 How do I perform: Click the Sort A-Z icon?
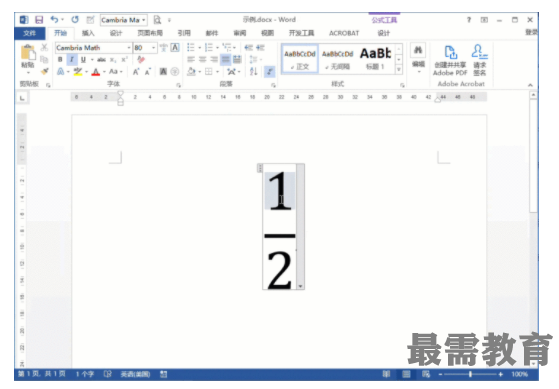(x=253, y=72)
